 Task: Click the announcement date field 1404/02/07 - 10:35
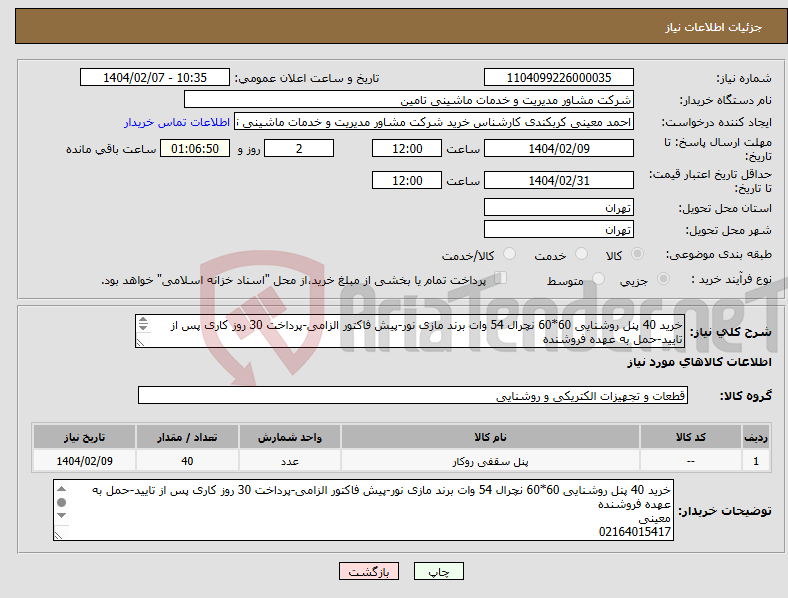click(155, 77)
